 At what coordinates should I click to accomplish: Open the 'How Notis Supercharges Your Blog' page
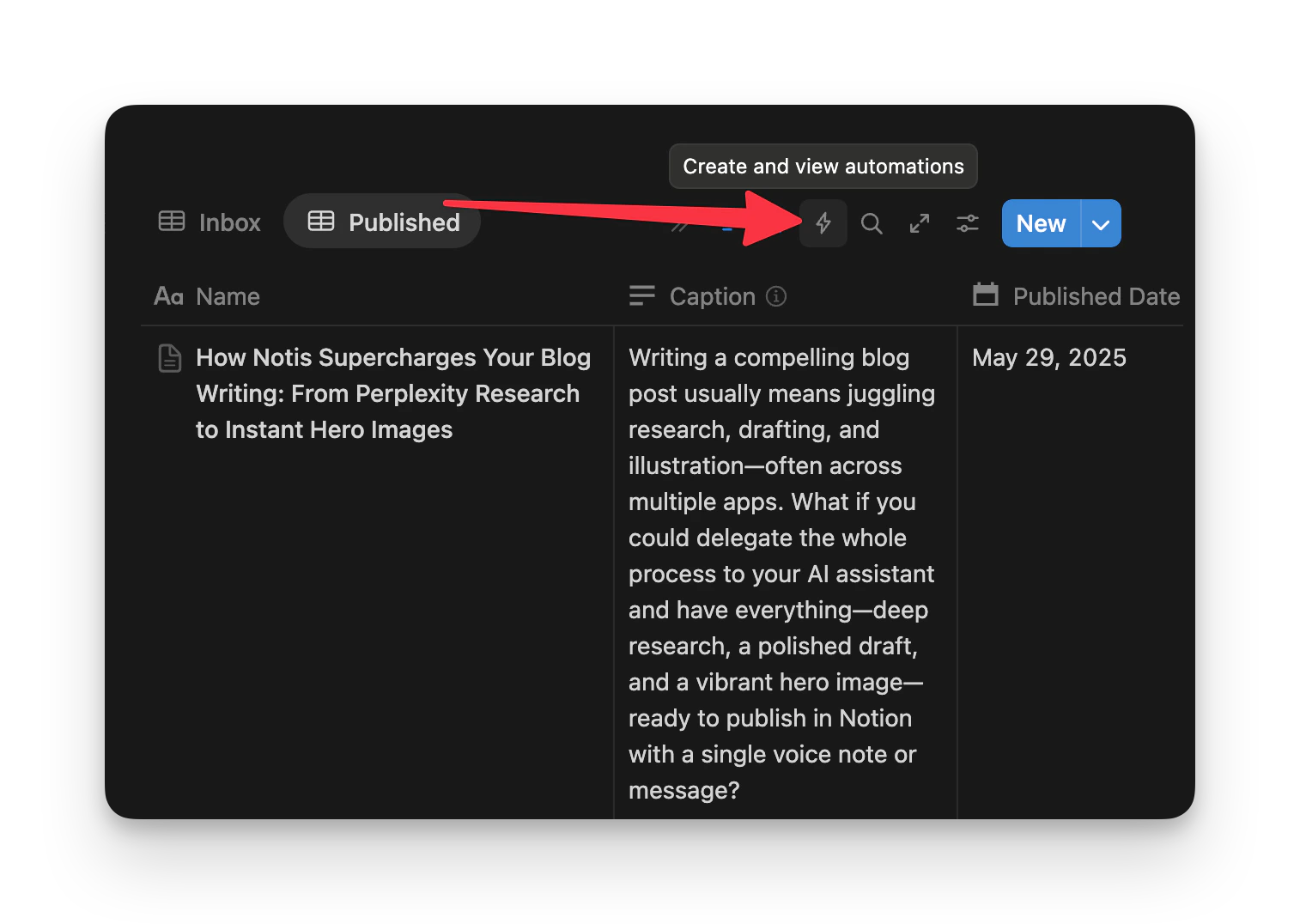(x=393, y=393)
